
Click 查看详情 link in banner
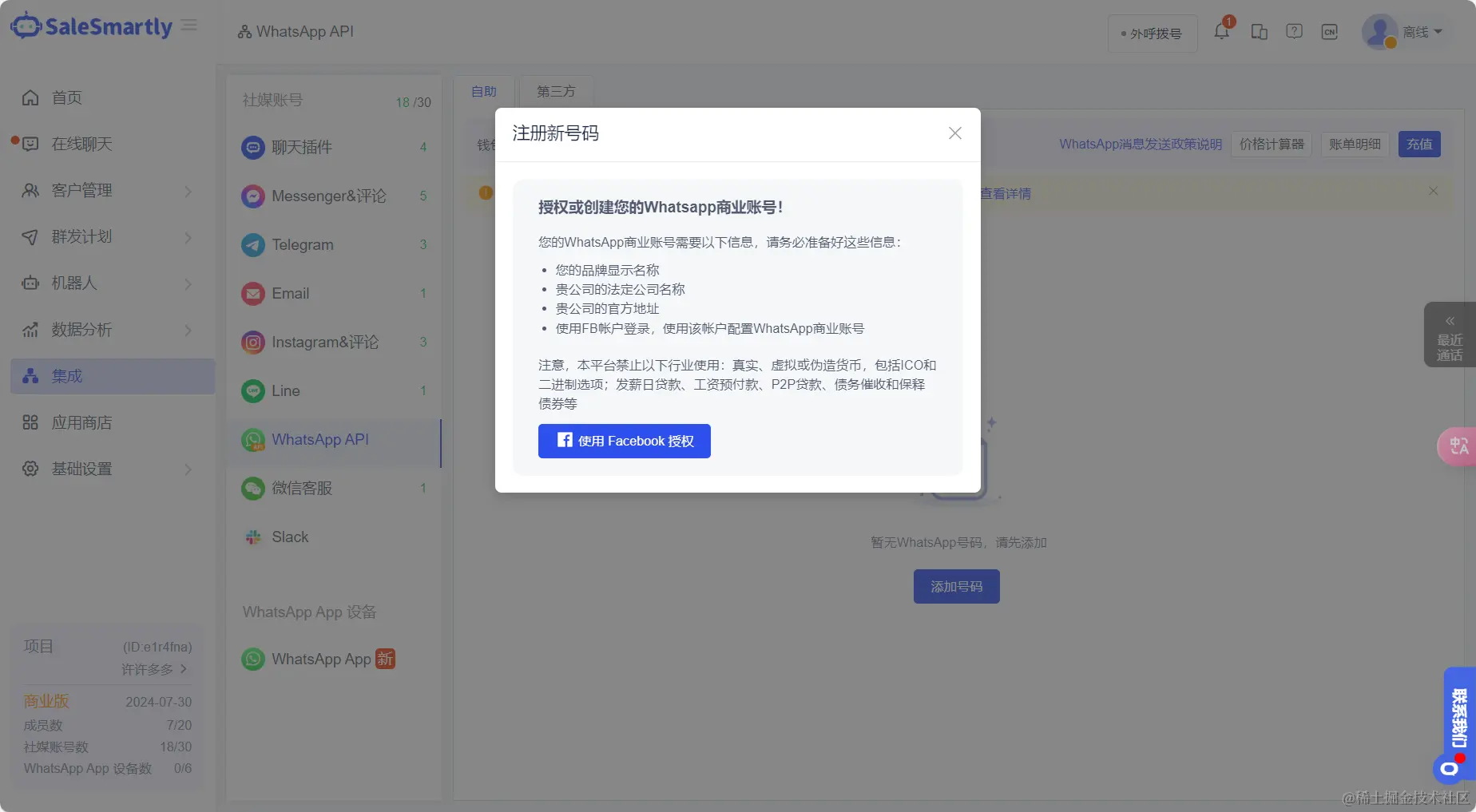pos(1006,193)
